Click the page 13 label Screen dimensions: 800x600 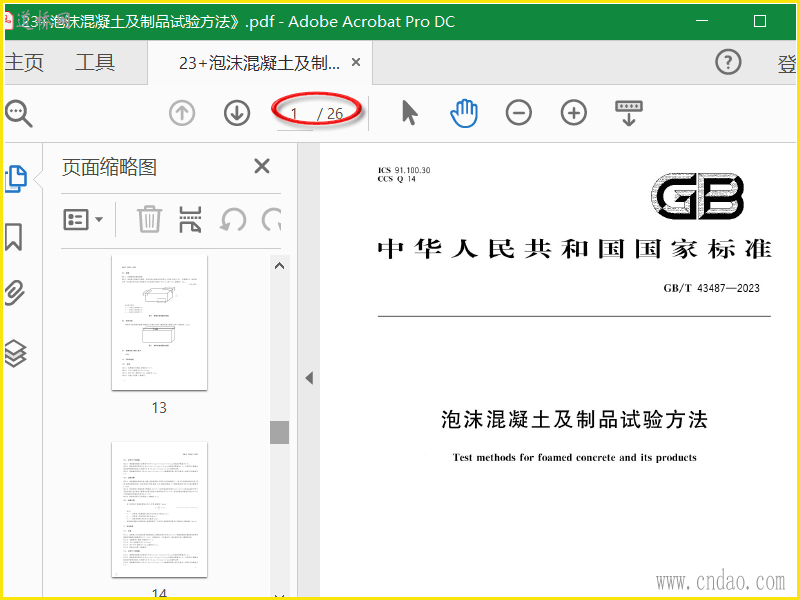(159, 408)
